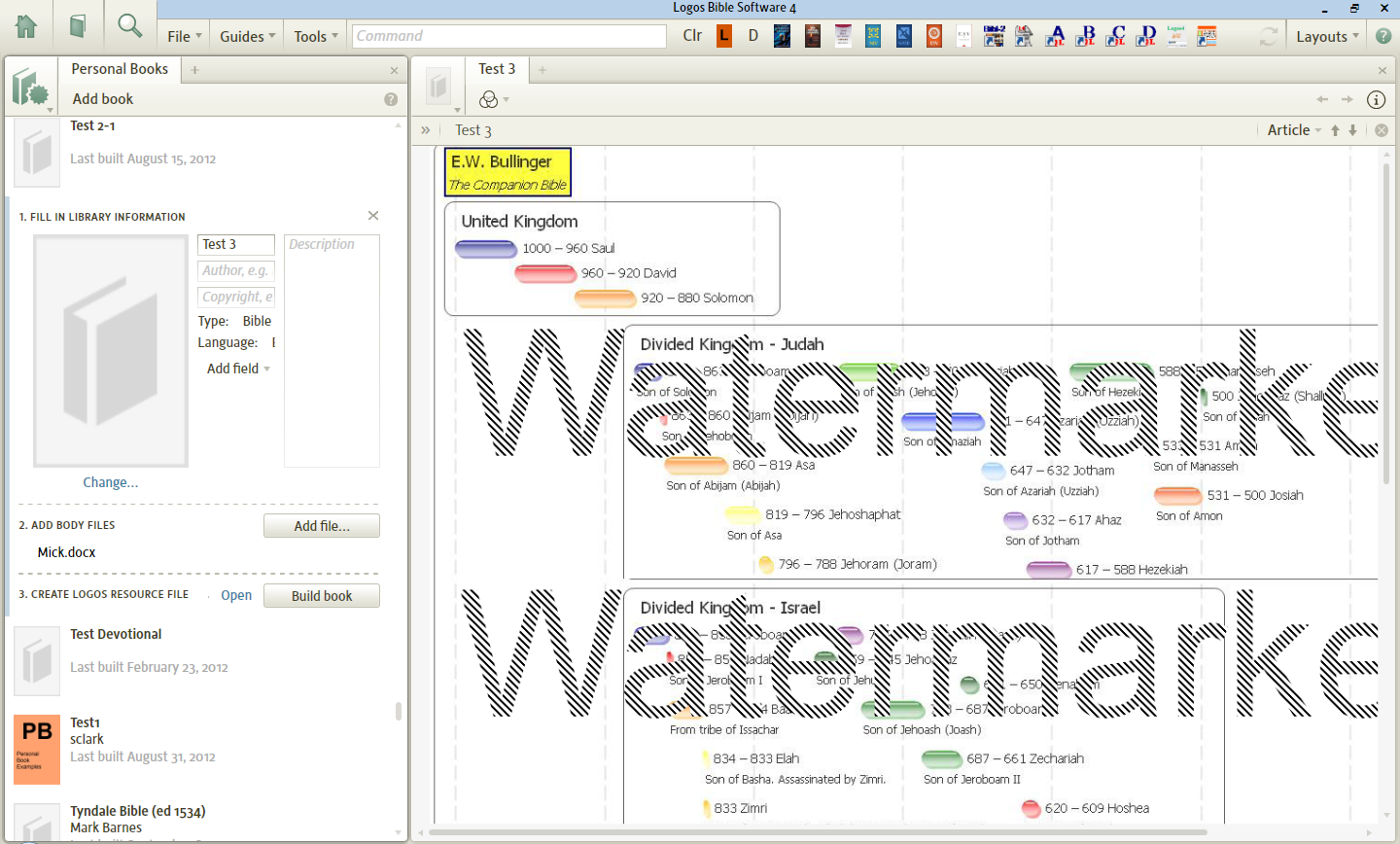Click the sync refresh icon
This screenshot has height=844, width=1400.
coord(1268,36)
